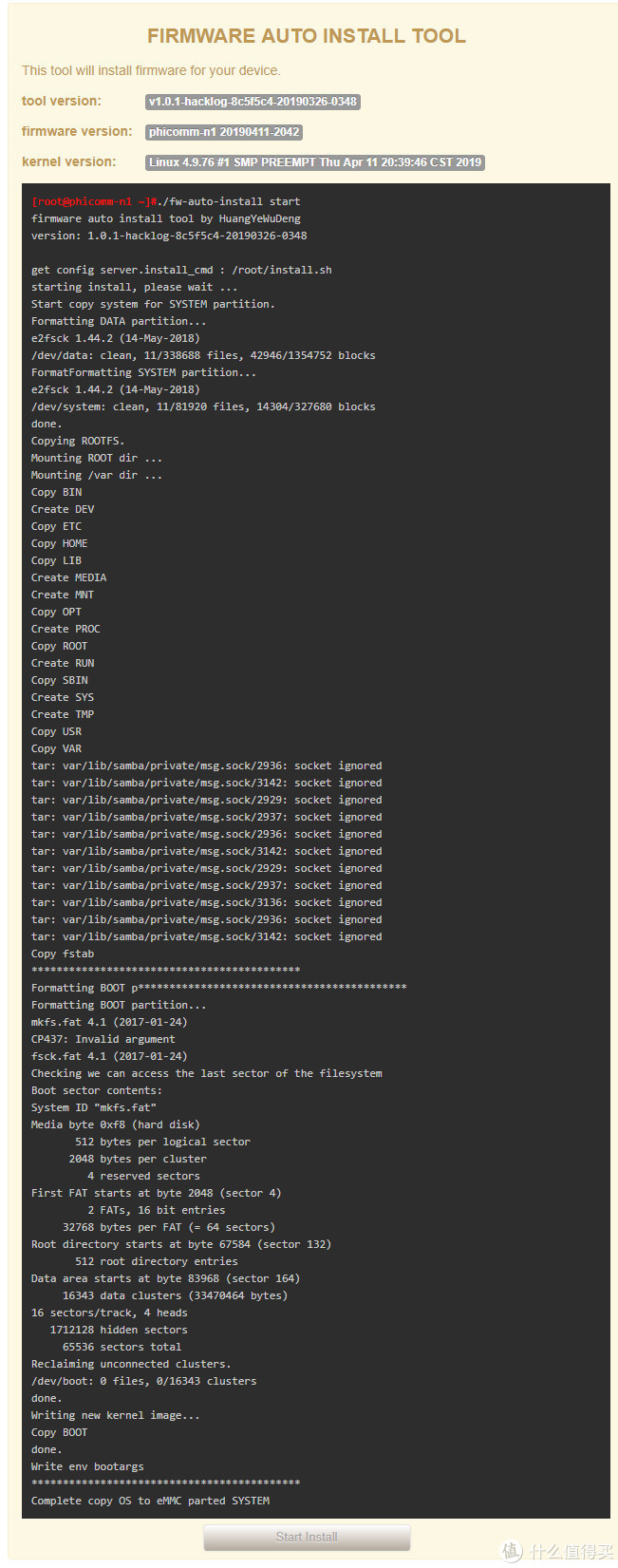
Task: Select the Linux 4.9.76 kernel version badge
Action: coord(315,162)
